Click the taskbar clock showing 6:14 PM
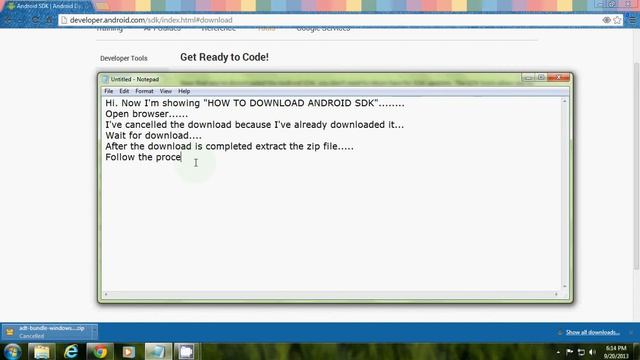 click(616, 352)
